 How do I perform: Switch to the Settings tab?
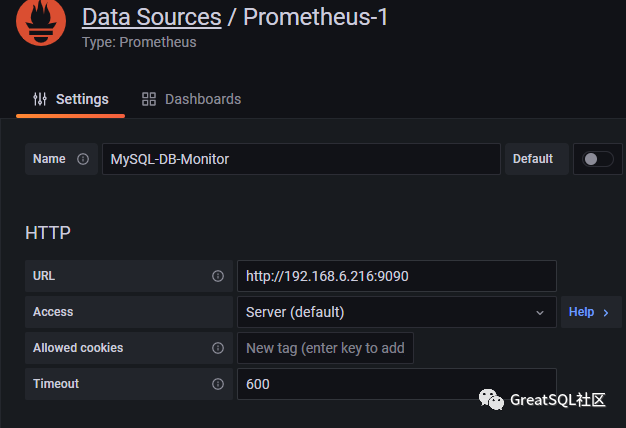pyautogui.click(x=71, y=99)
